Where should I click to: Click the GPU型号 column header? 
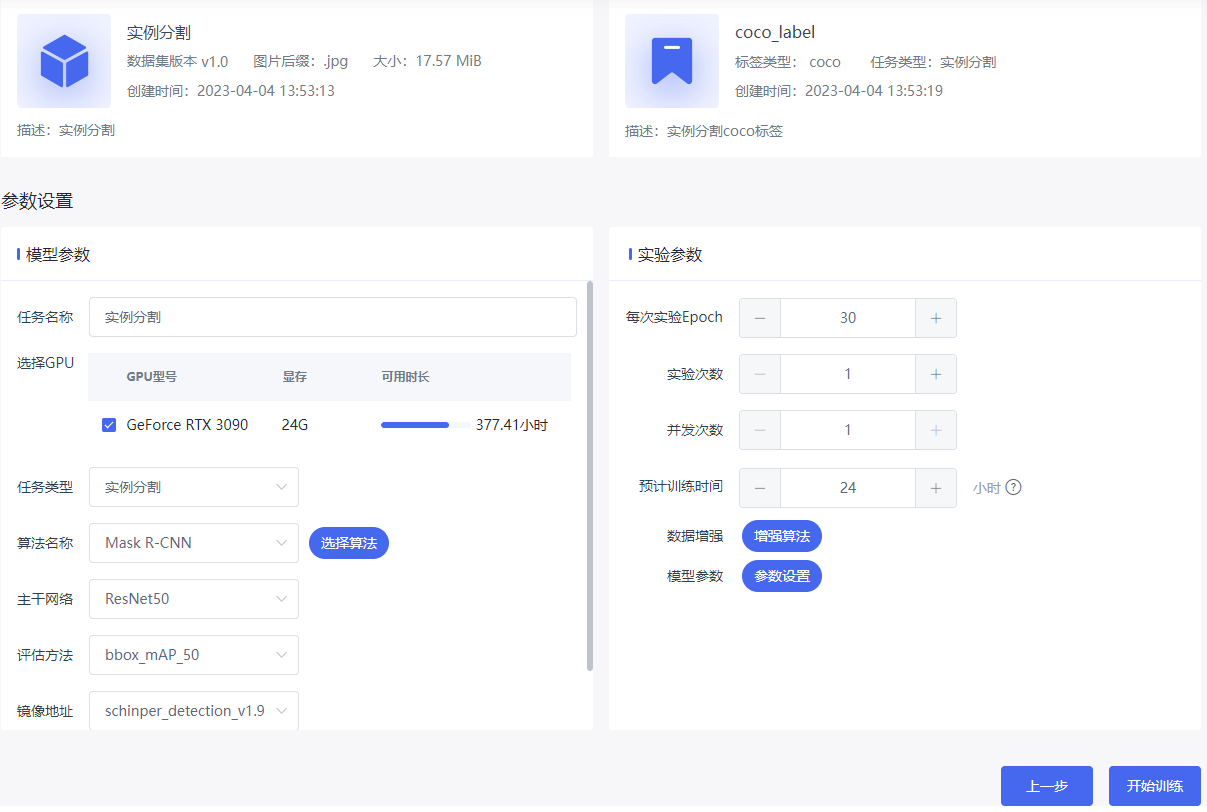pyautogui.click(x=152, y=377)
